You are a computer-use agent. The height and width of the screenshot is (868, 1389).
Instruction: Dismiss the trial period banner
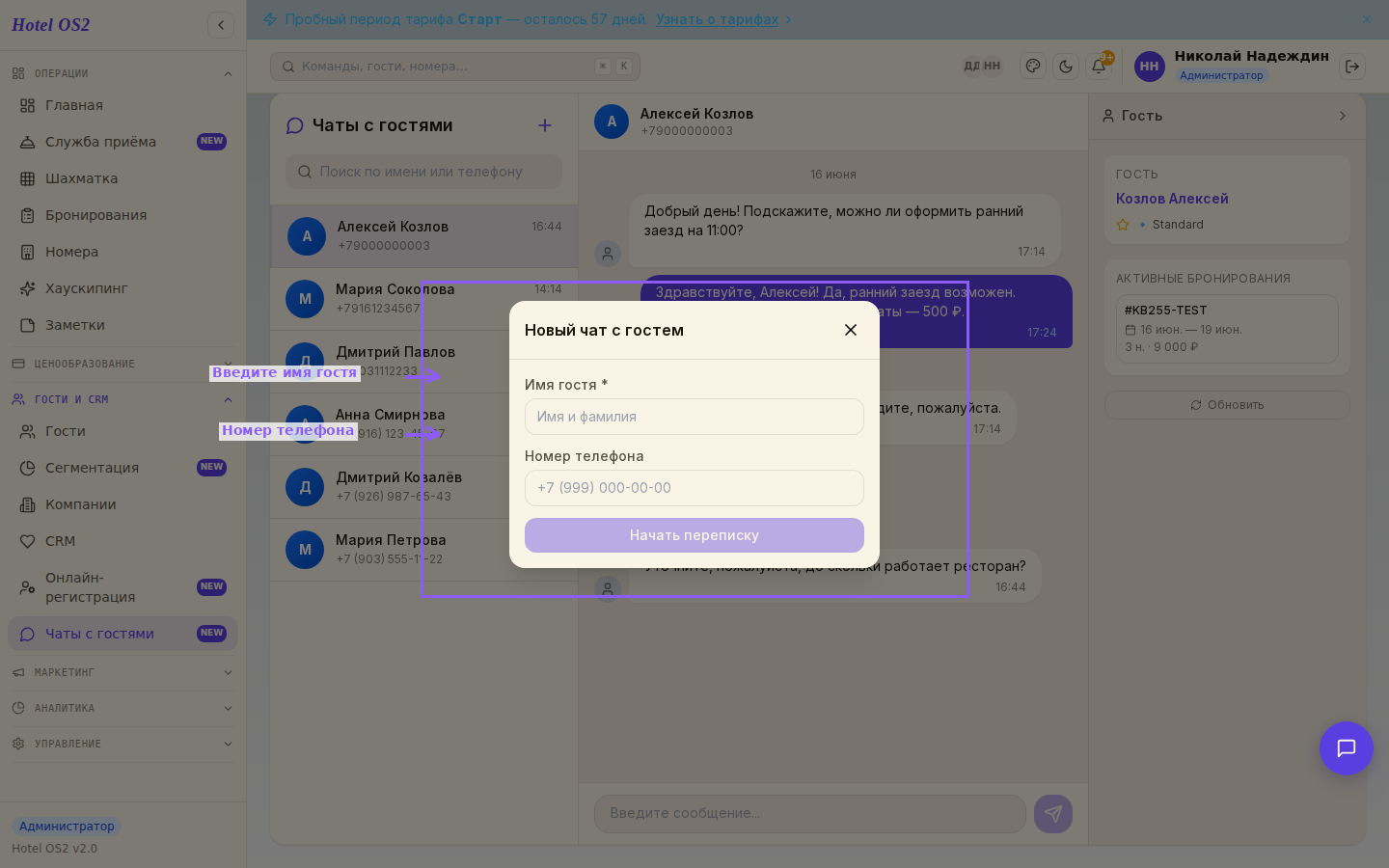point(1367,19)
